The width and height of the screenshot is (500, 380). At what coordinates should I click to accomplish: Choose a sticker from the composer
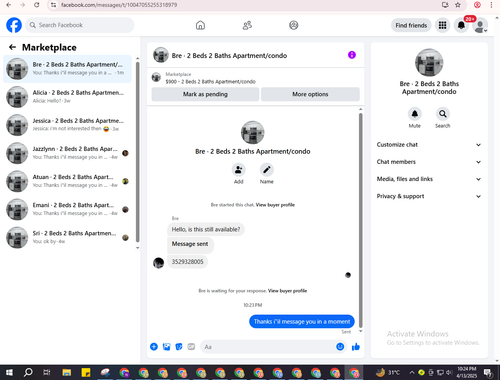point(179,347)
